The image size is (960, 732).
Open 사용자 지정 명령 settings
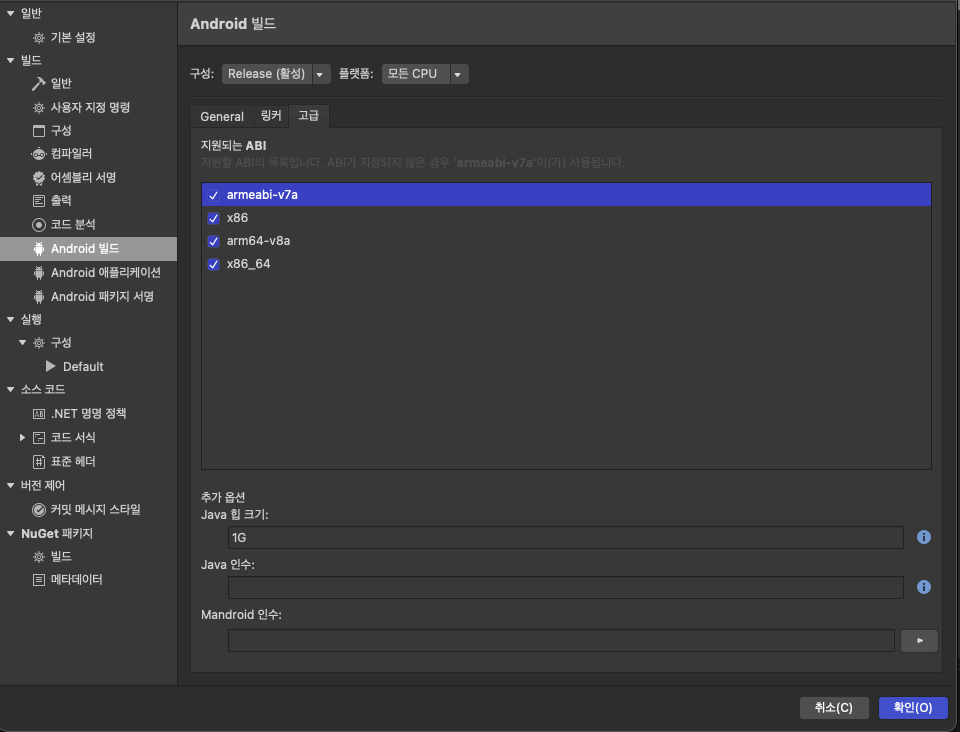(90, 108)
